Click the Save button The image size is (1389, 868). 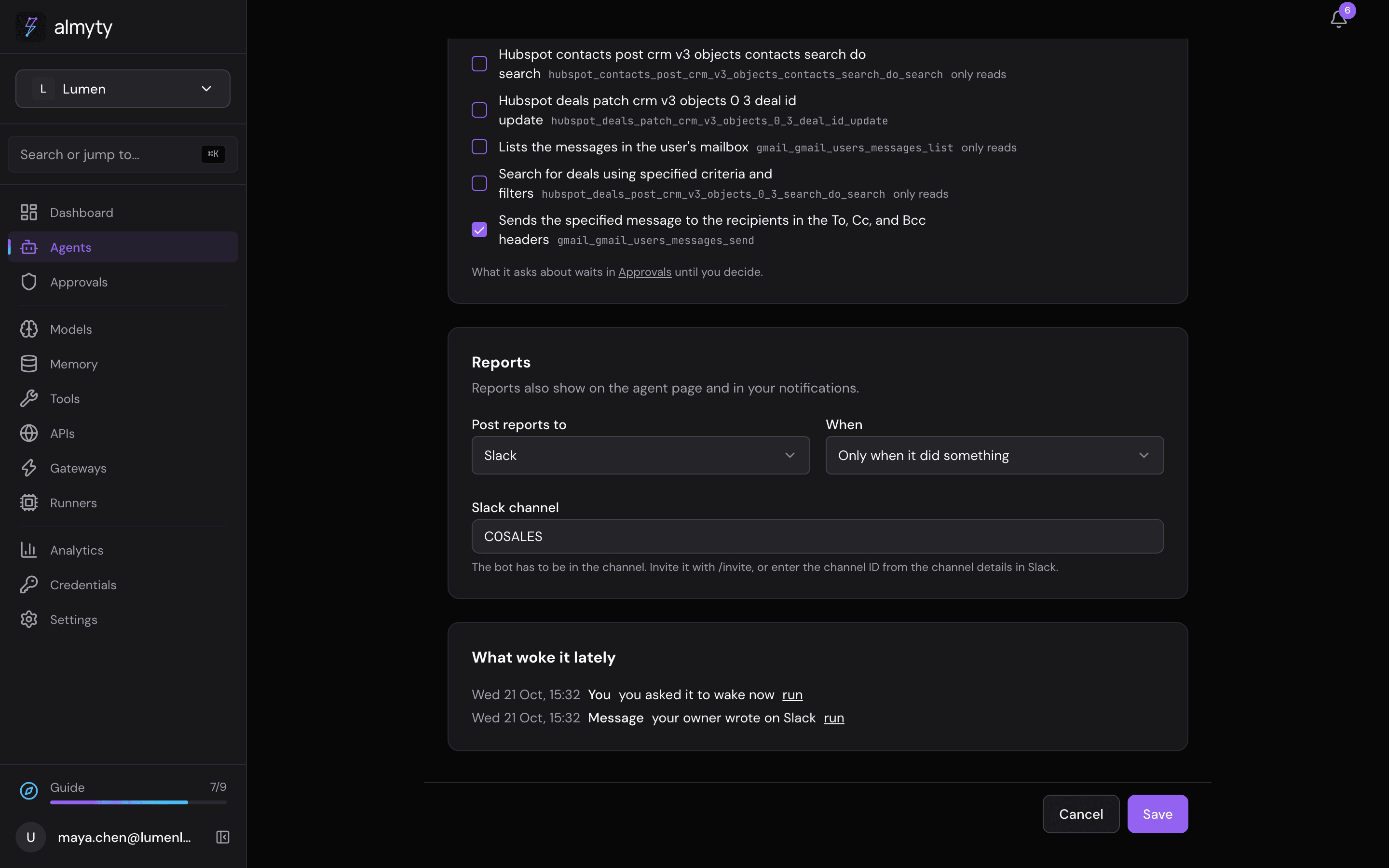point(1157,814)
